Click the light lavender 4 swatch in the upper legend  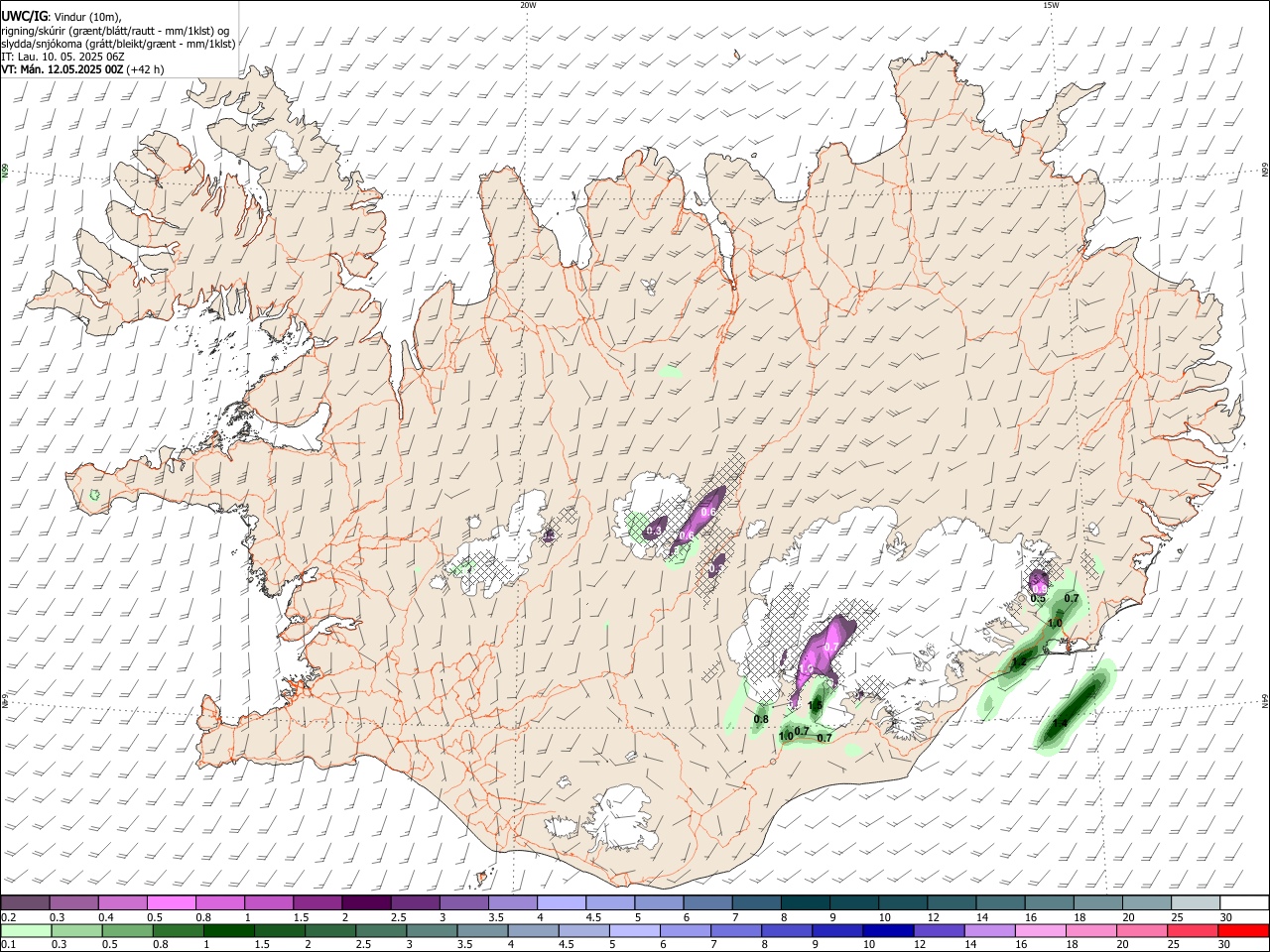[561, 903]
